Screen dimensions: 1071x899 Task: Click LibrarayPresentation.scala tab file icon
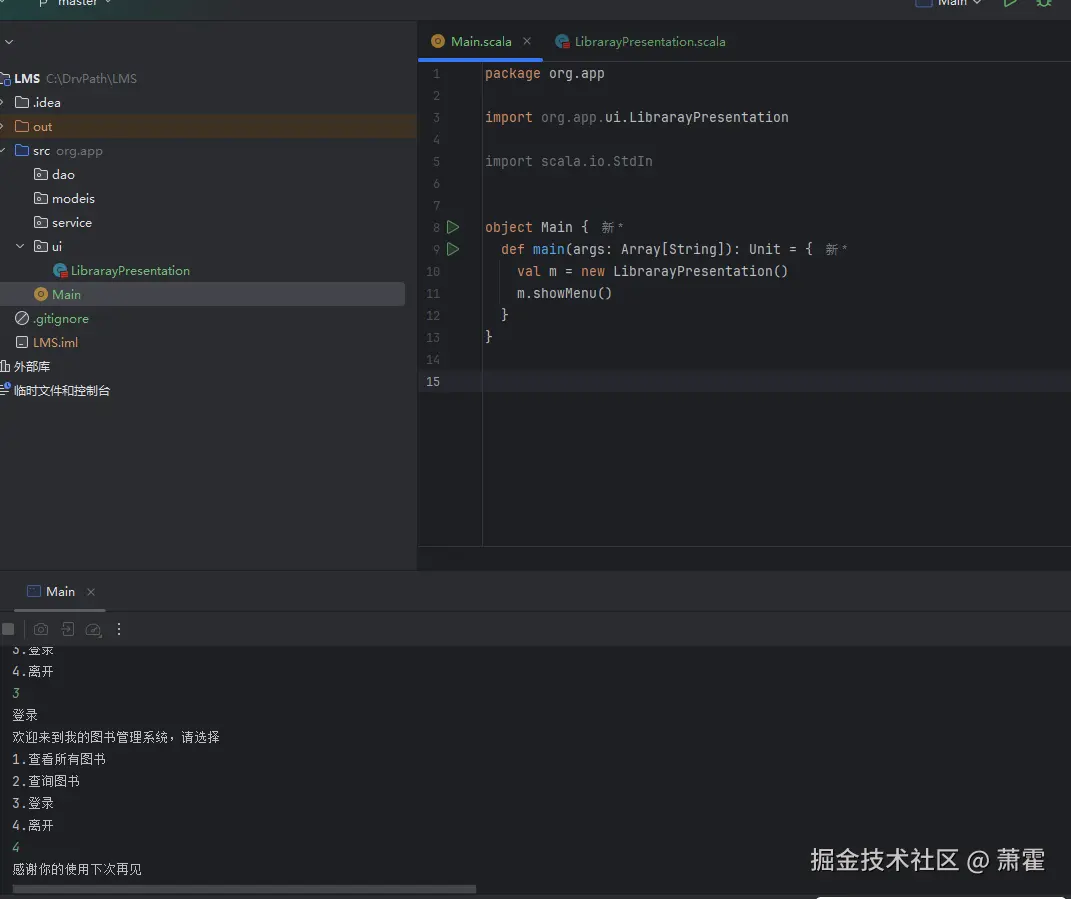pyautogui.click(x=562, y=42)
